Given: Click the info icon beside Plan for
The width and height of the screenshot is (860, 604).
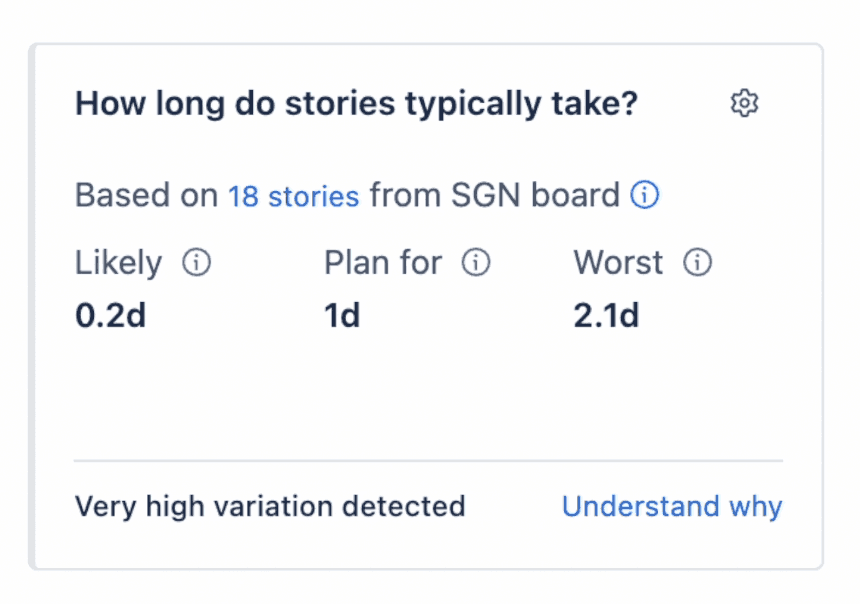Looking at the screenshot, I should pos(476,263).
